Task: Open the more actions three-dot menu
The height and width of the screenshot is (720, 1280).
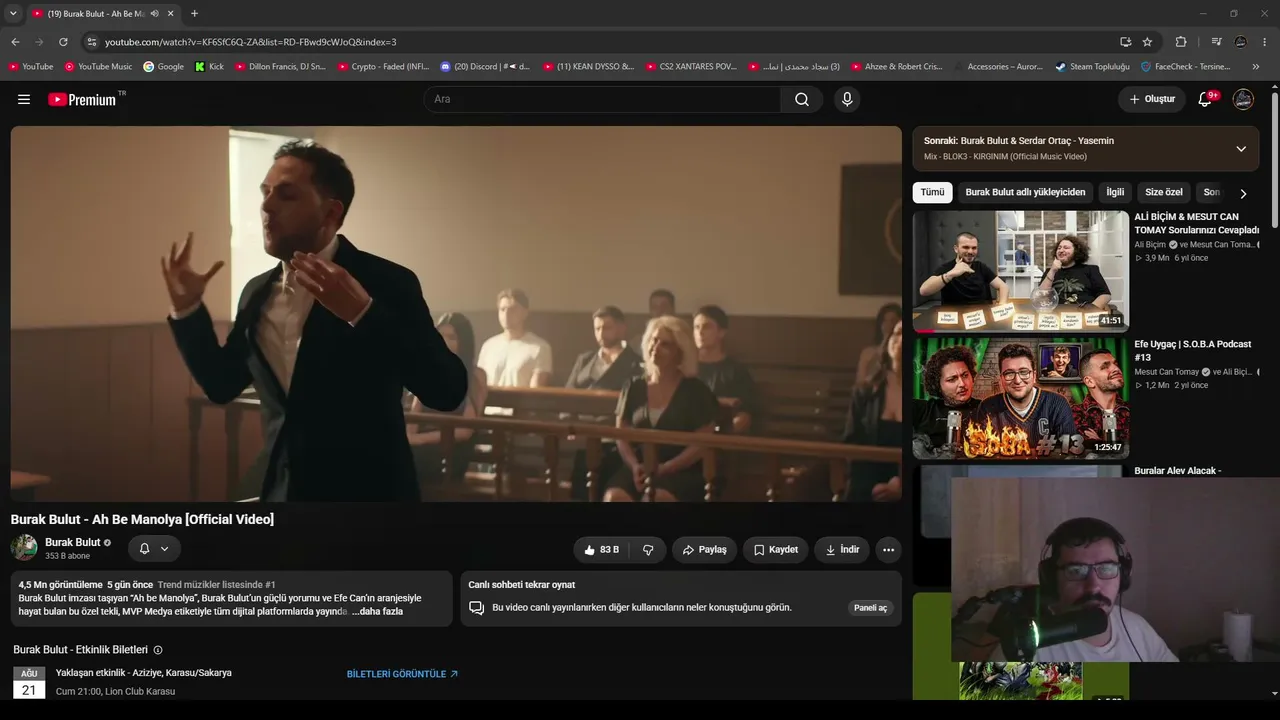Action: tap(888, 550)
